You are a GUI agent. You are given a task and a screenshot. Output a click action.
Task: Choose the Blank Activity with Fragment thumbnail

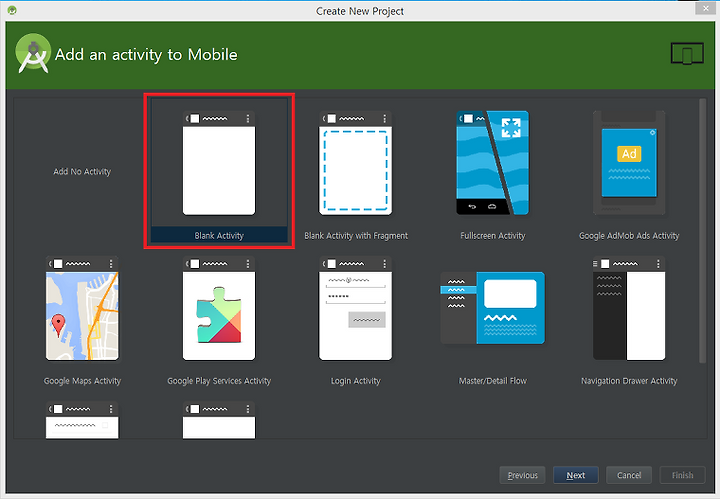(x=355, y=163)
